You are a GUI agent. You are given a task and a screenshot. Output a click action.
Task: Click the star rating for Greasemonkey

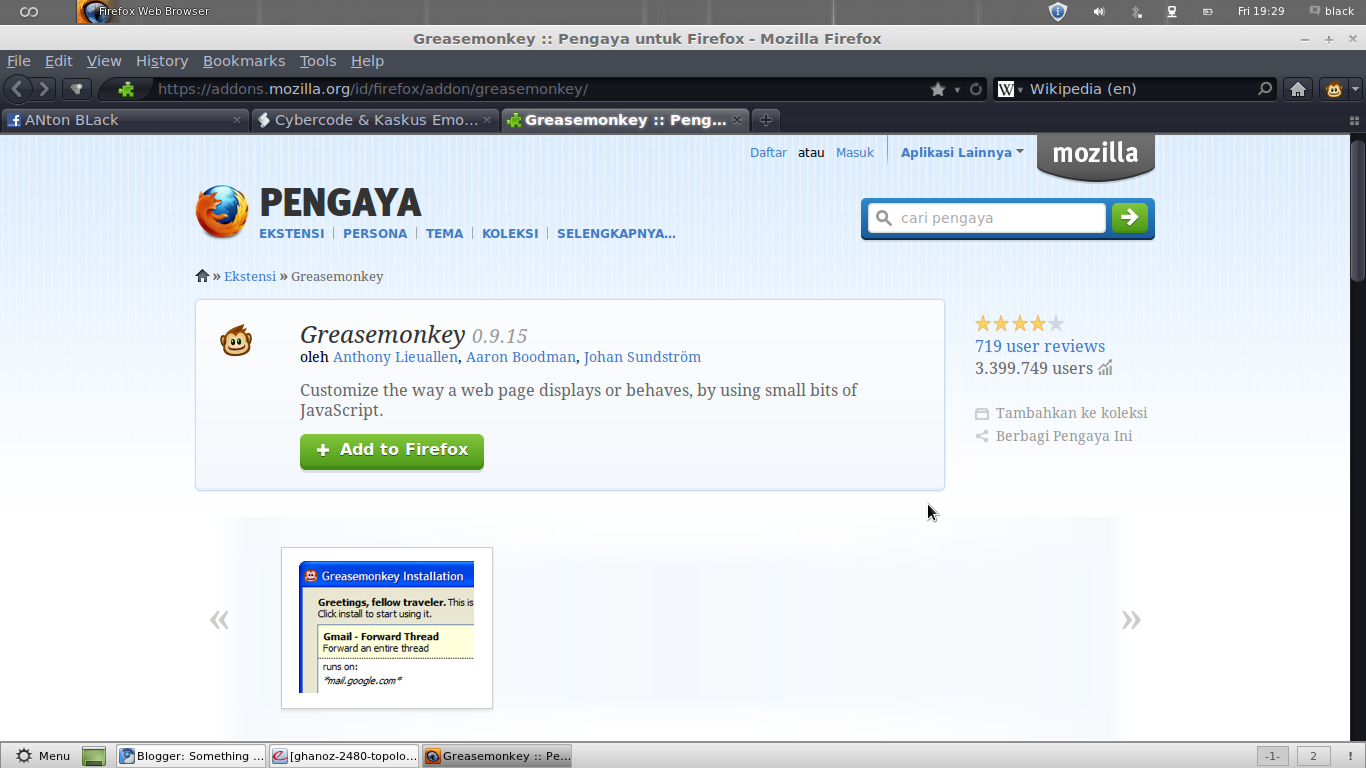tap(1019, 323)
